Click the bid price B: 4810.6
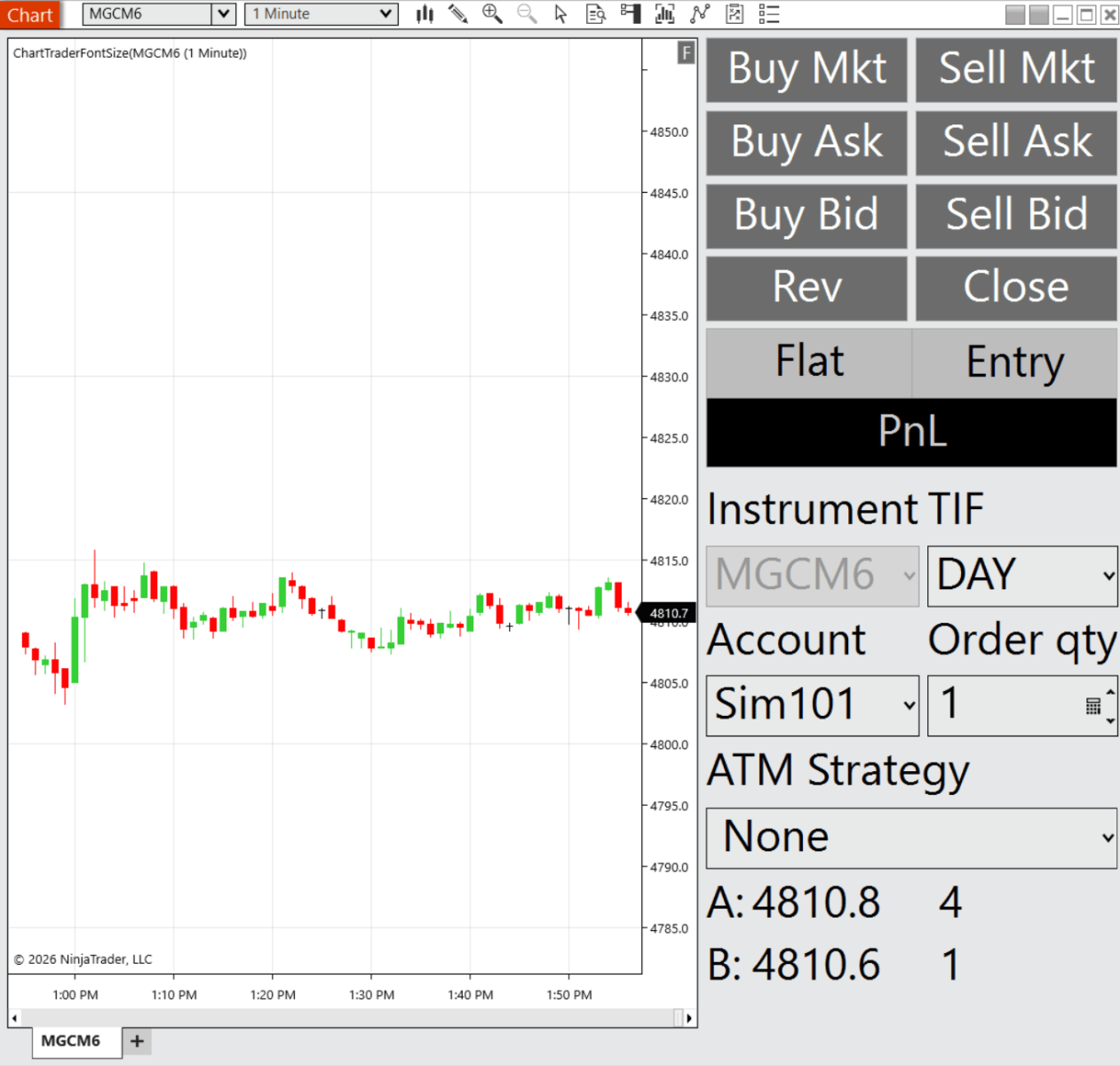This screenshot has width=1120, height=1066. 793,966
